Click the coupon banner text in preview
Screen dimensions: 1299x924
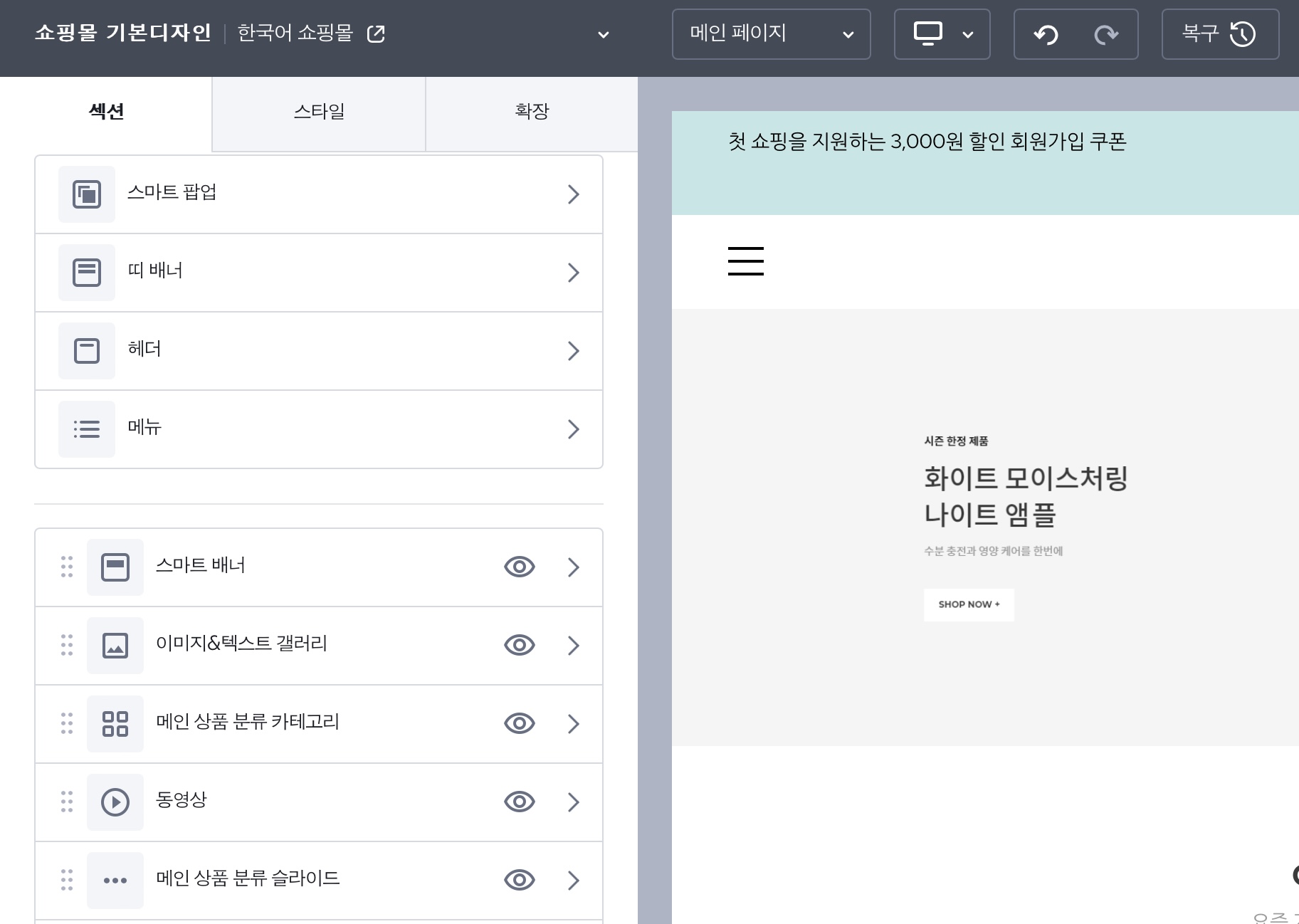[x=927, y=142]
